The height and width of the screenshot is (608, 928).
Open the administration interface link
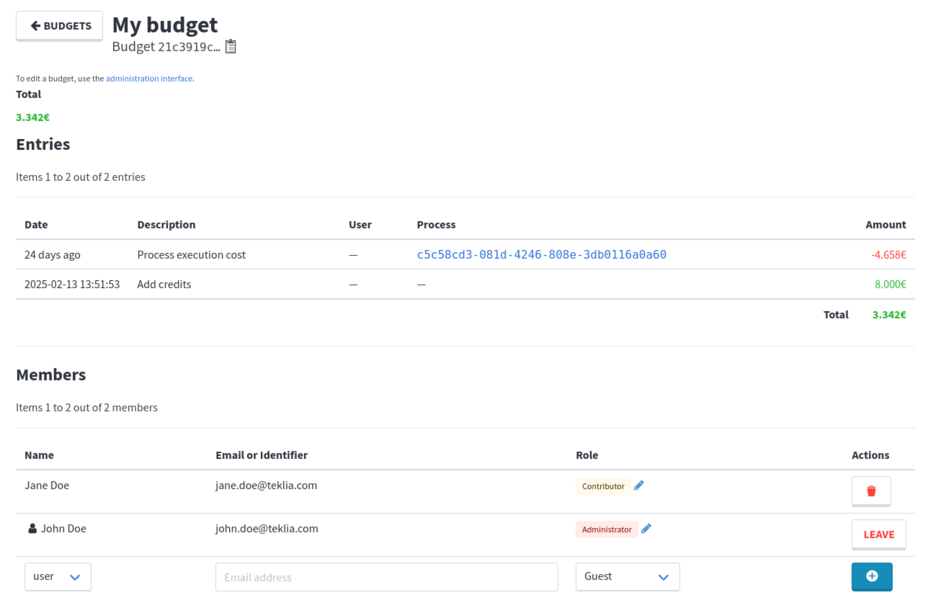(148, 77)
